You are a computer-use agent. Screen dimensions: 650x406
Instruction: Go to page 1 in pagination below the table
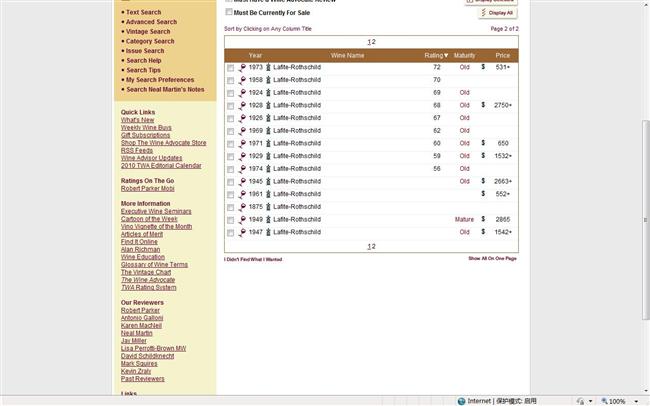(369, 246)
